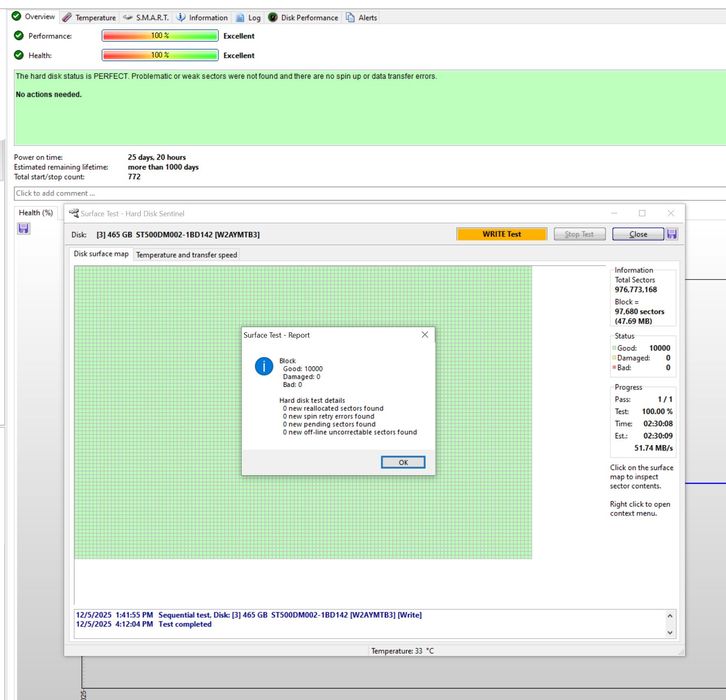Image resolution: width=726 pixels, height=700 pixels.
Task: Click the Health 100% bar
Action: (x=160, y=55)
